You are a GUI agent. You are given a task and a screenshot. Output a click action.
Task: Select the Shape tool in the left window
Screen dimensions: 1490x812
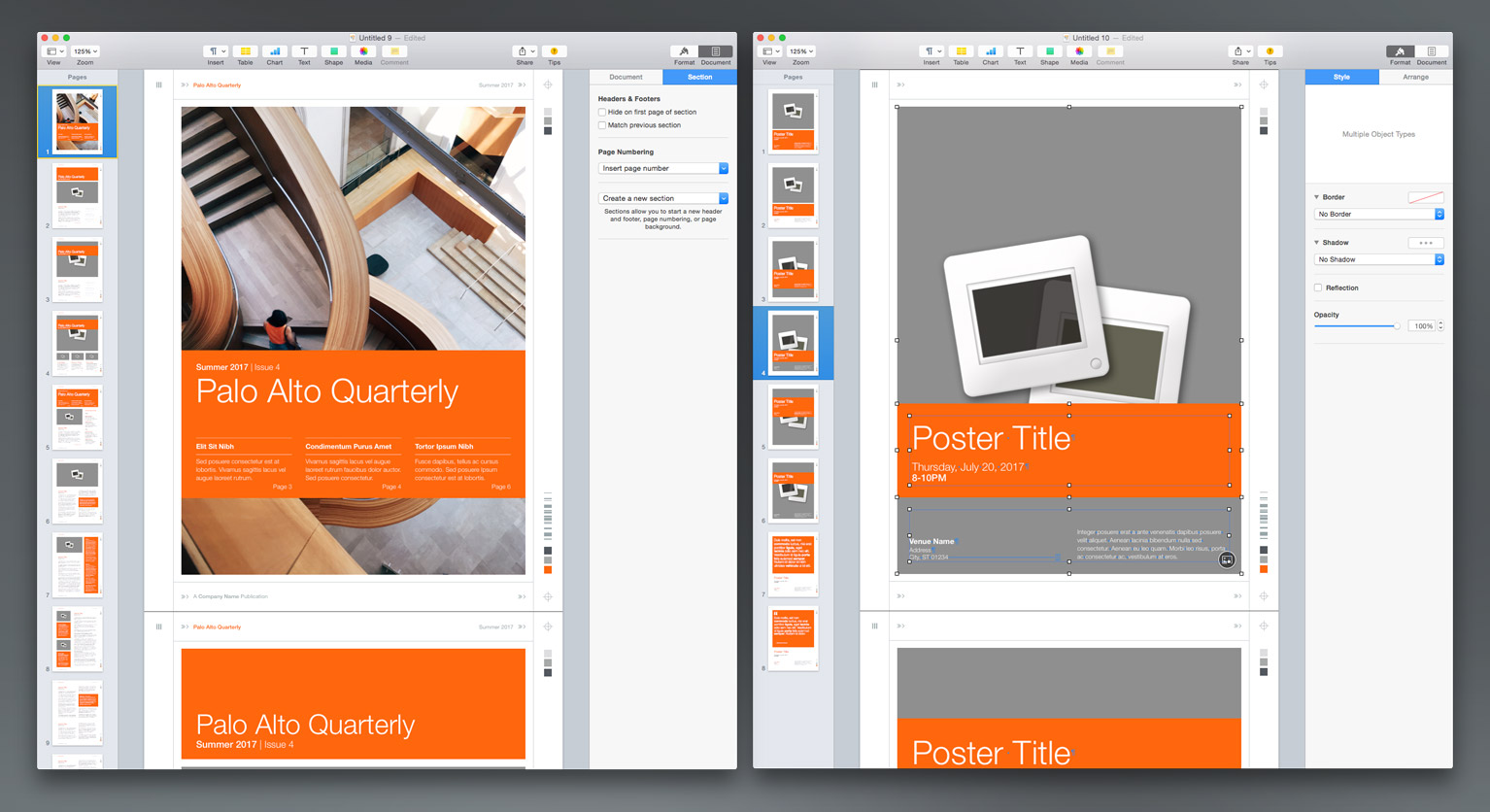click(333, 51)
